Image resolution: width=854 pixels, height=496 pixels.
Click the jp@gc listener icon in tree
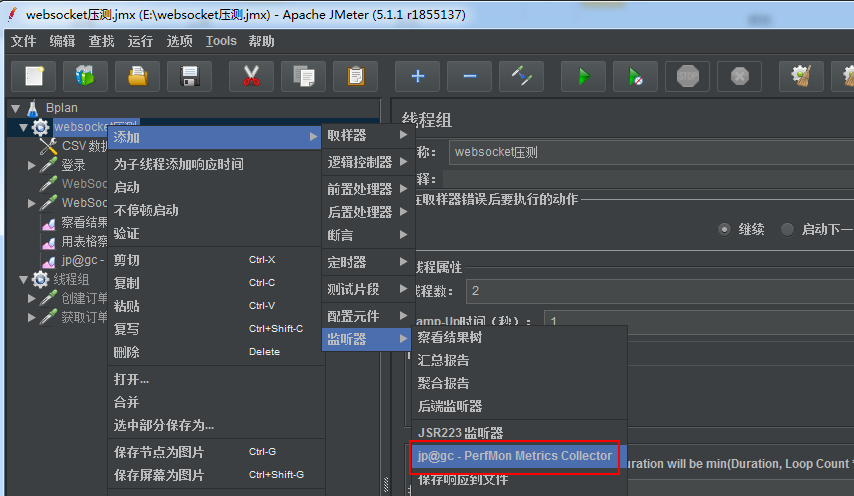pyautogui.click(x=48, y=261)
